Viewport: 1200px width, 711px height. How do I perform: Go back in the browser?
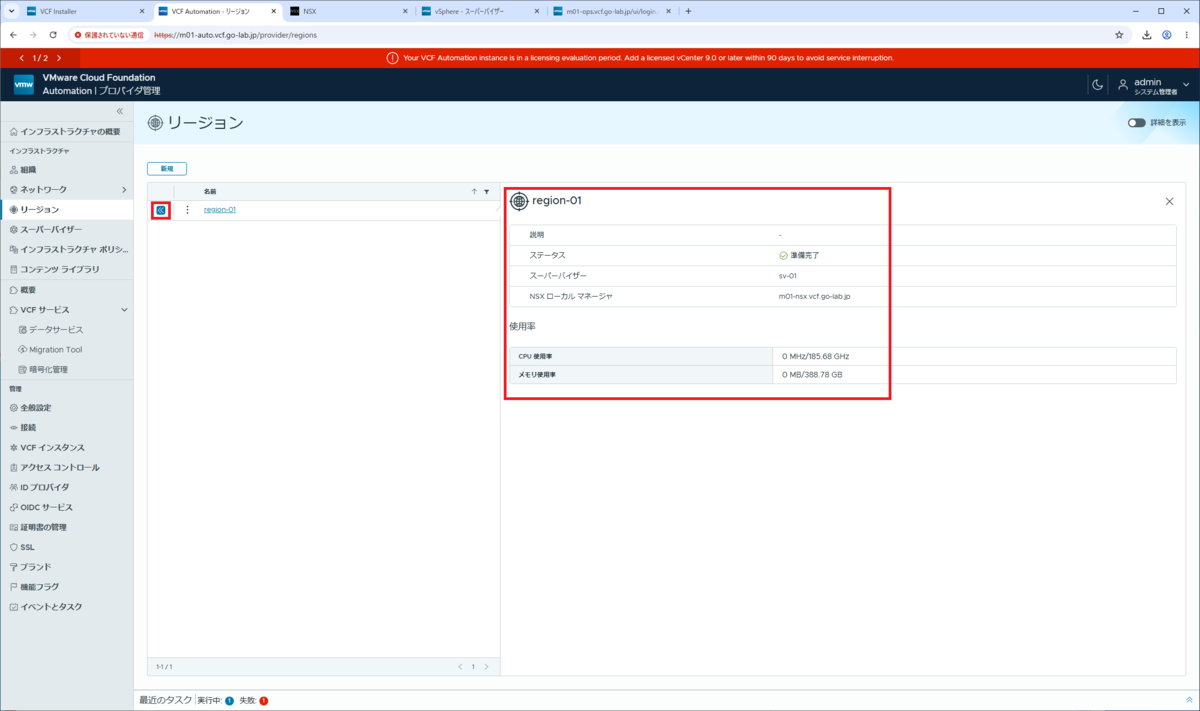[12, 34]
